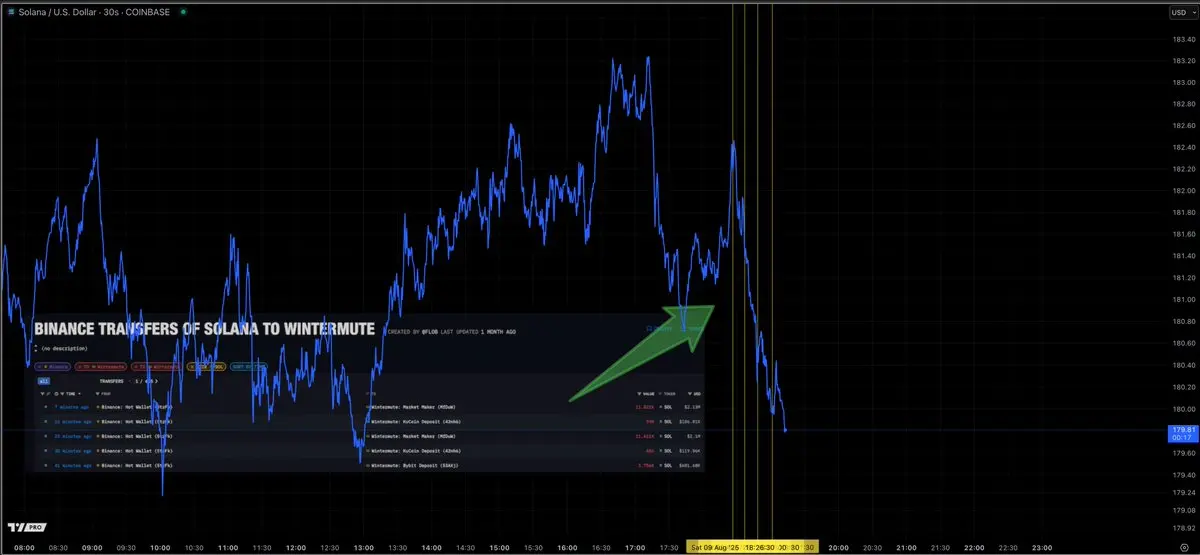
Task: Open the @FLOB creator link
Action: pos(431,330)
